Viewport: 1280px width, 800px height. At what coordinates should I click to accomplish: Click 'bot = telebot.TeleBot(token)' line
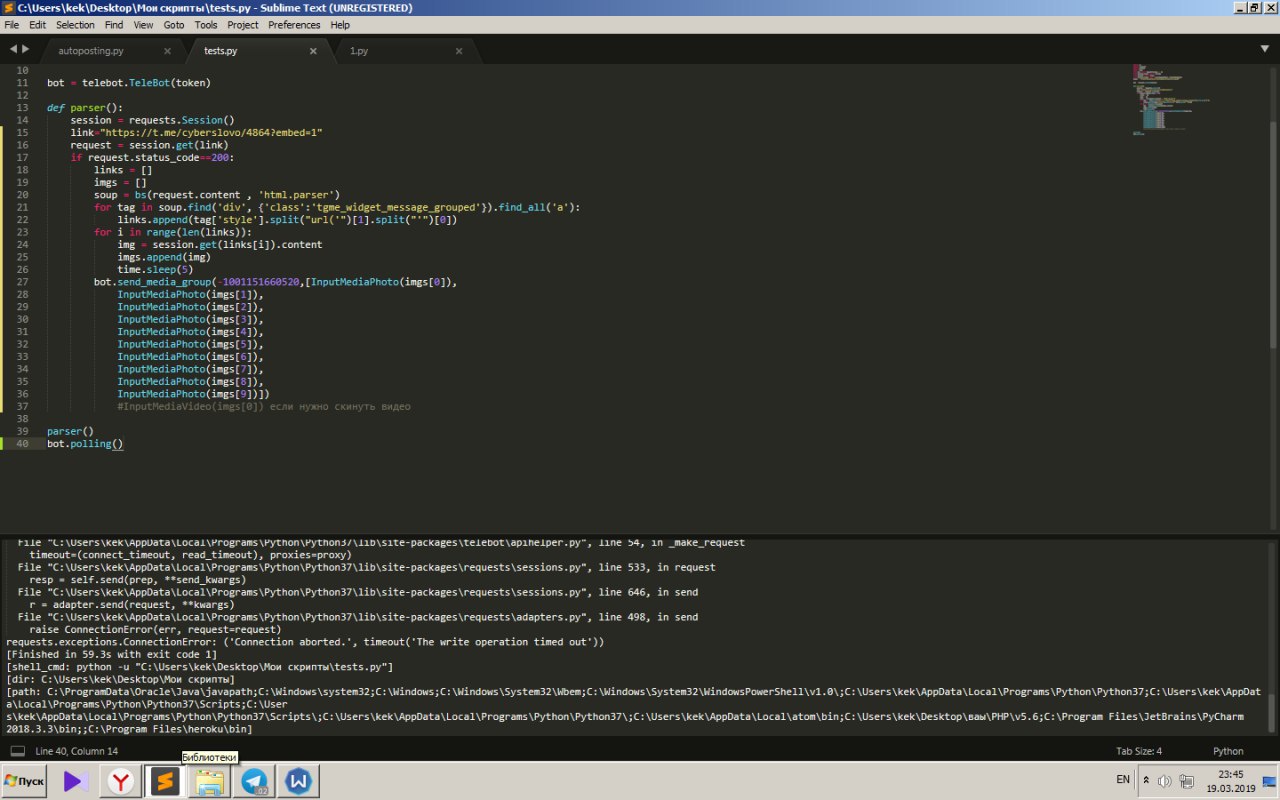coord(129,83)
